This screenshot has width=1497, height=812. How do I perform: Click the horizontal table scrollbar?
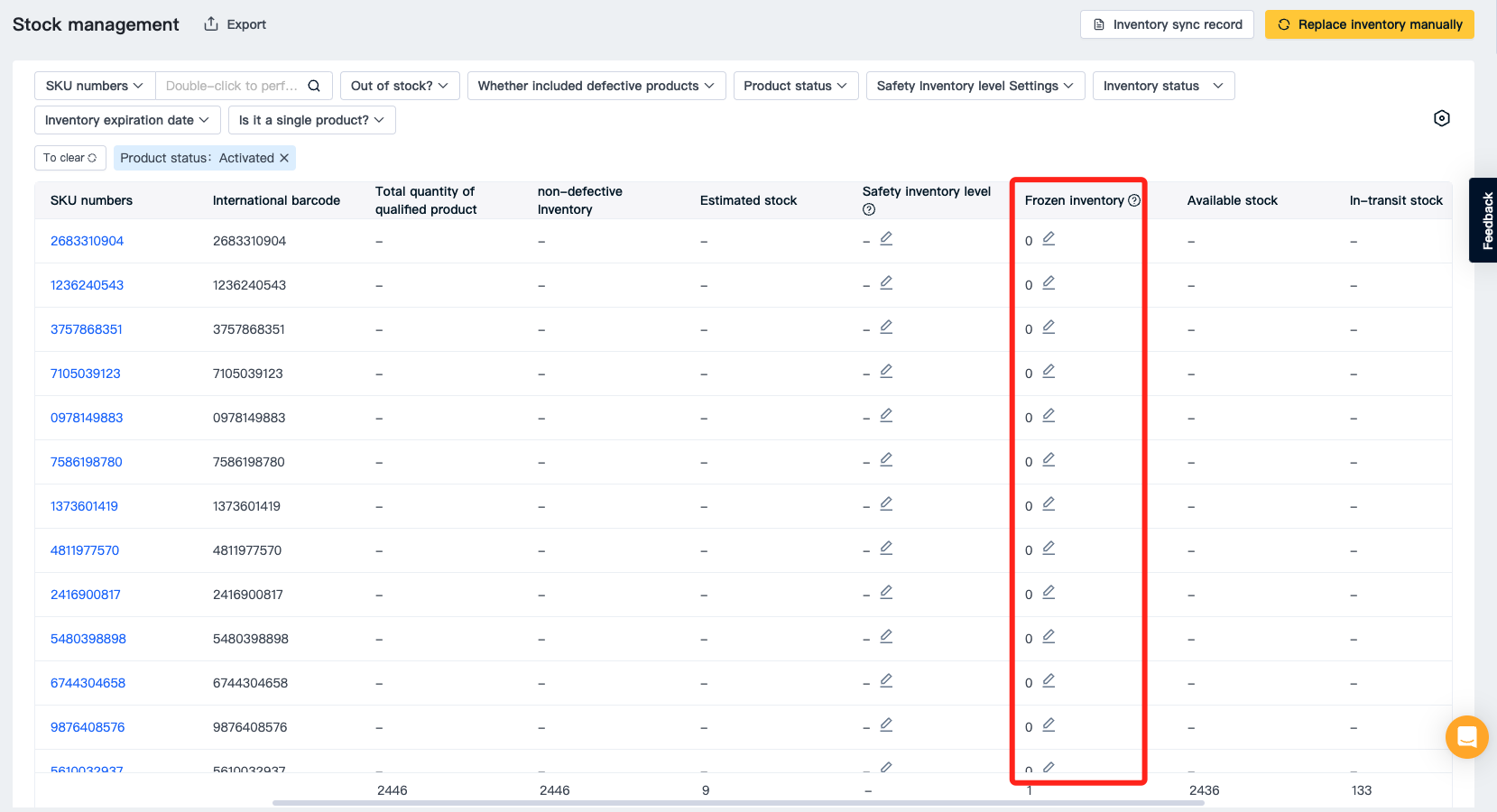(x=737, y=803)
